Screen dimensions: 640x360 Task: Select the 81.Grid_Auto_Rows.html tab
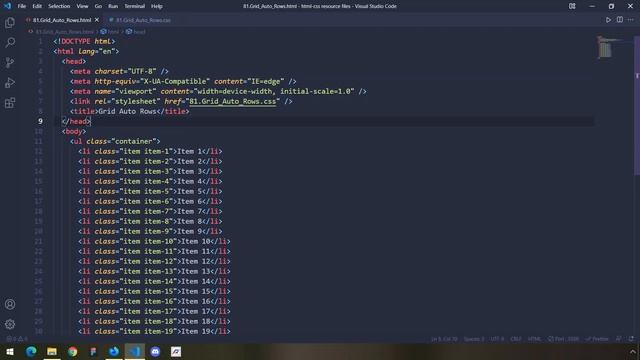[x=62, y=20]
